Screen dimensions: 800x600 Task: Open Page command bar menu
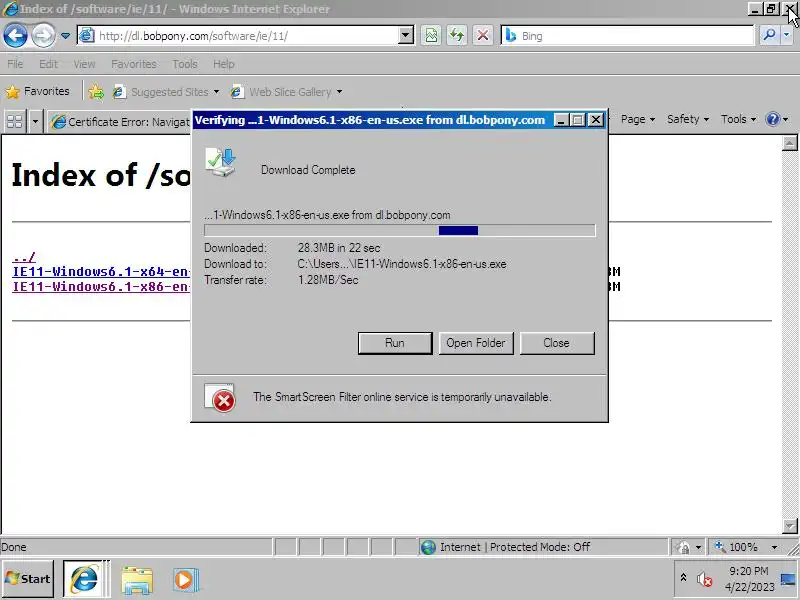pyautogui.click(x=638, y=119)
